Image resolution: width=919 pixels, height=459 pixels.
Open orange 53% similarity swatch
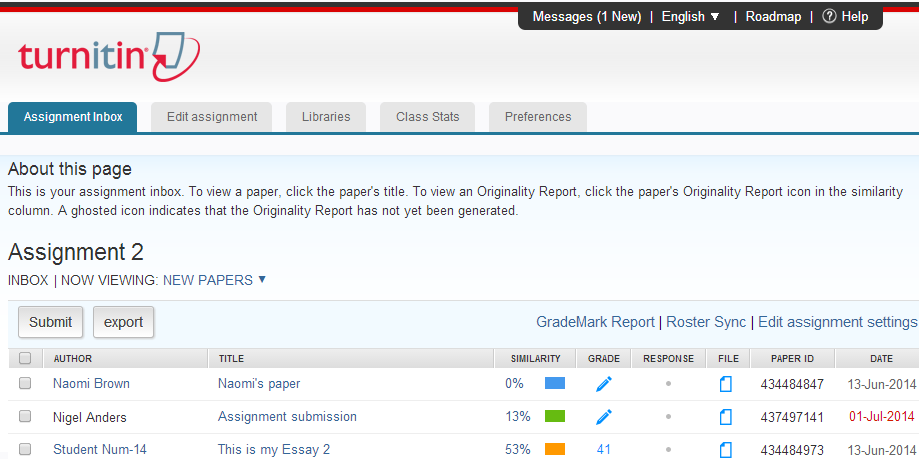click(x=554, y=449)
